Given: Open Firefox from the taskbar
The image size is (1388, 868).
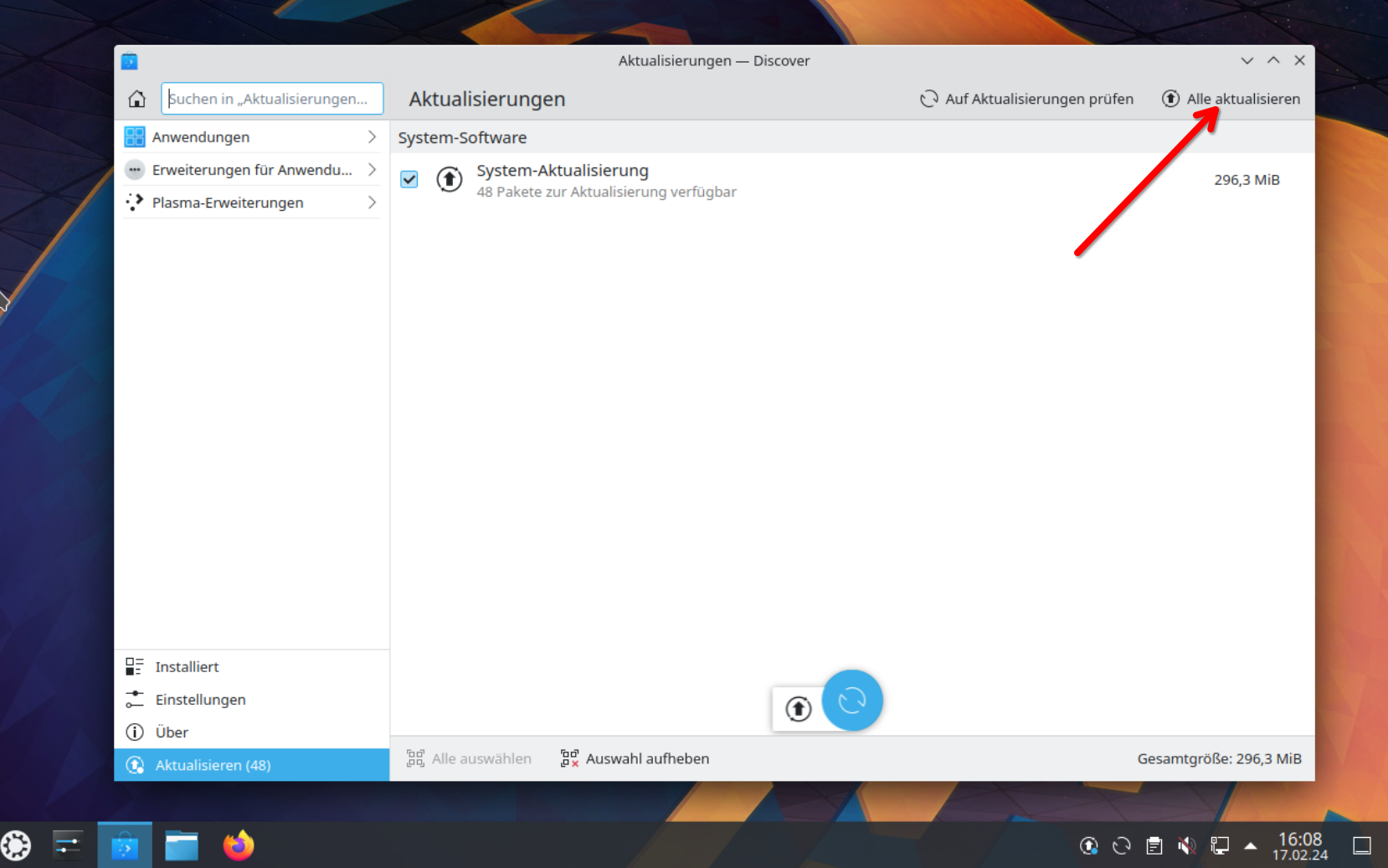Looking at the screenshot, I should click(x=239, y=845).
